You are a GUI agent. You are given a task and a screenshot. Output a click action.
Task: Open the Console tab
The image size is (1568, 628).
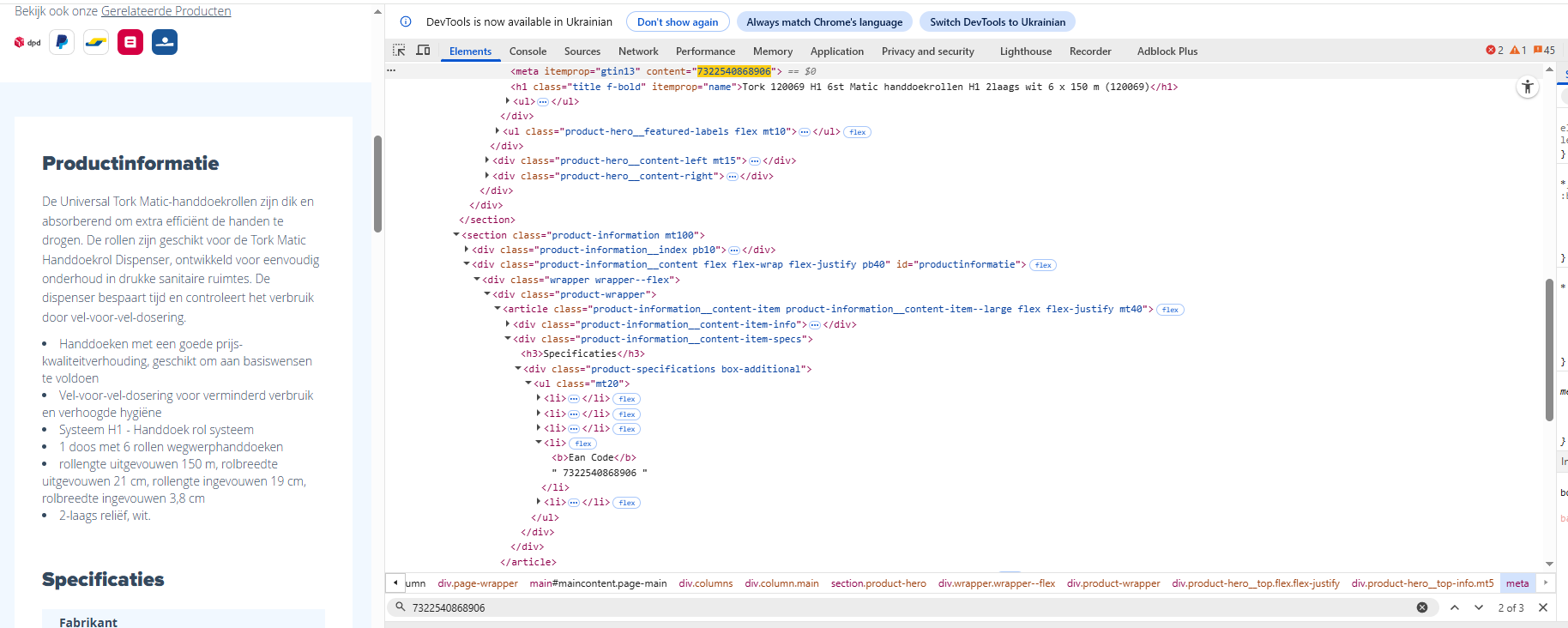pyautogui.click(x=528, y=51)
